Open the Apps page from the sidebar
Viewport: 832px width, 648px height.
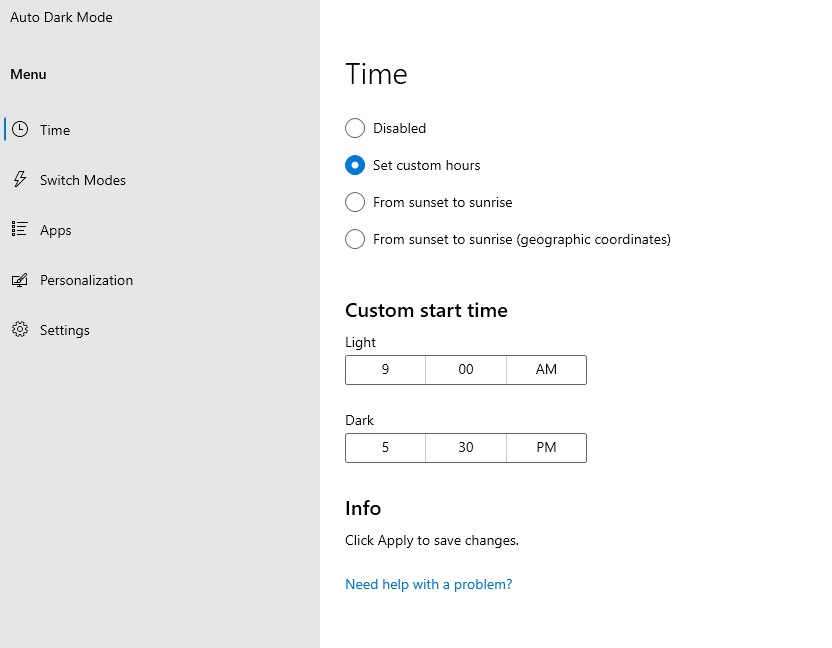point(55,230)
